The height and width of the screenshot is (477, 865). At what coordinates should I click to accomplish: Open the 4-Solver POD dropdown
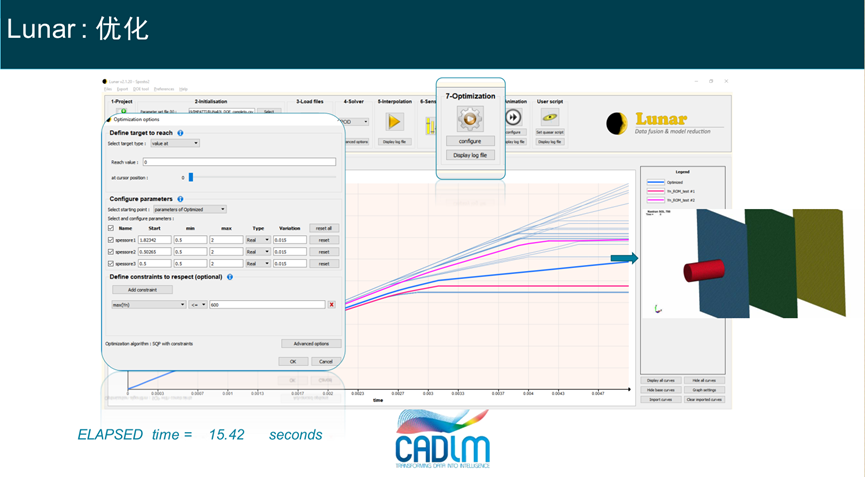point(354,122)
